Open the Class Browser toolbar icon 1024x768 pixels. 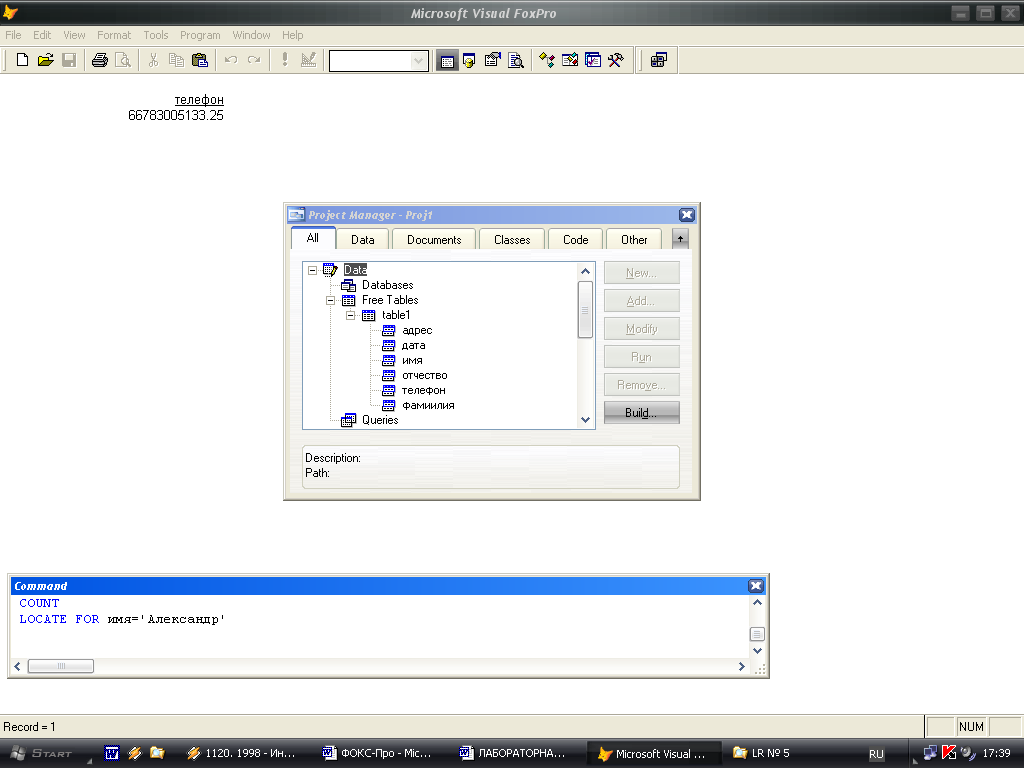[547, 61]
